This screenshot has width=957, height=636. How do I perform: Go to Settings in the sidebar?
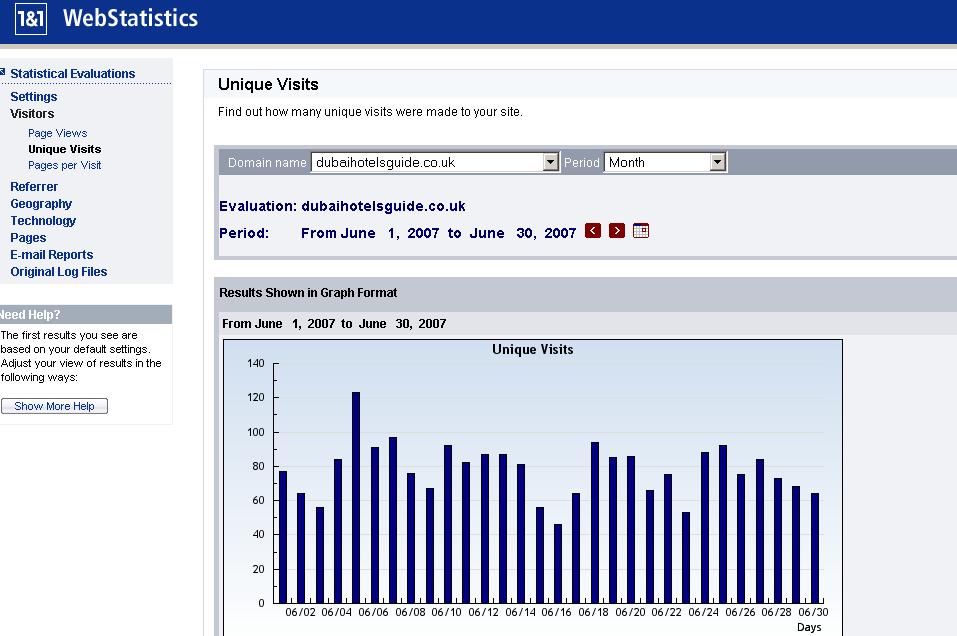click(34, 96)
